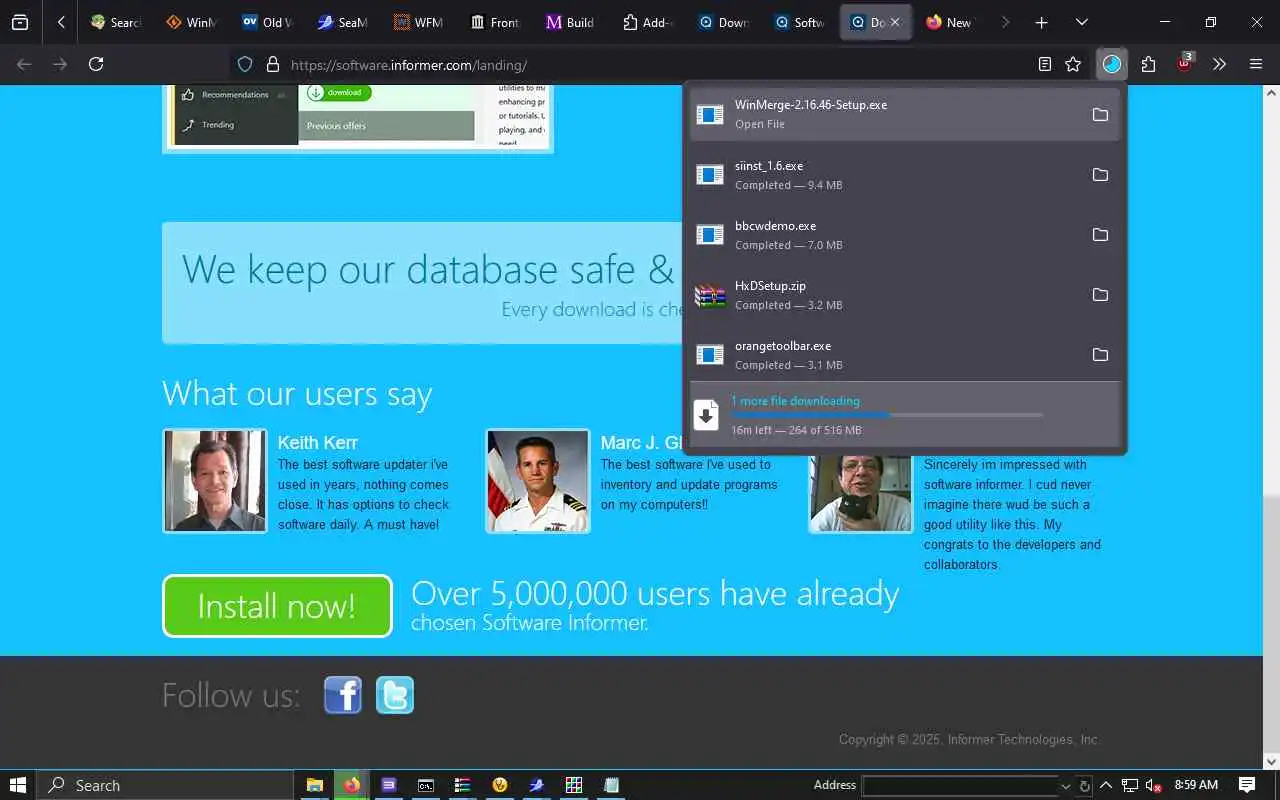Show hidden system tray icons

[1107, 785]
